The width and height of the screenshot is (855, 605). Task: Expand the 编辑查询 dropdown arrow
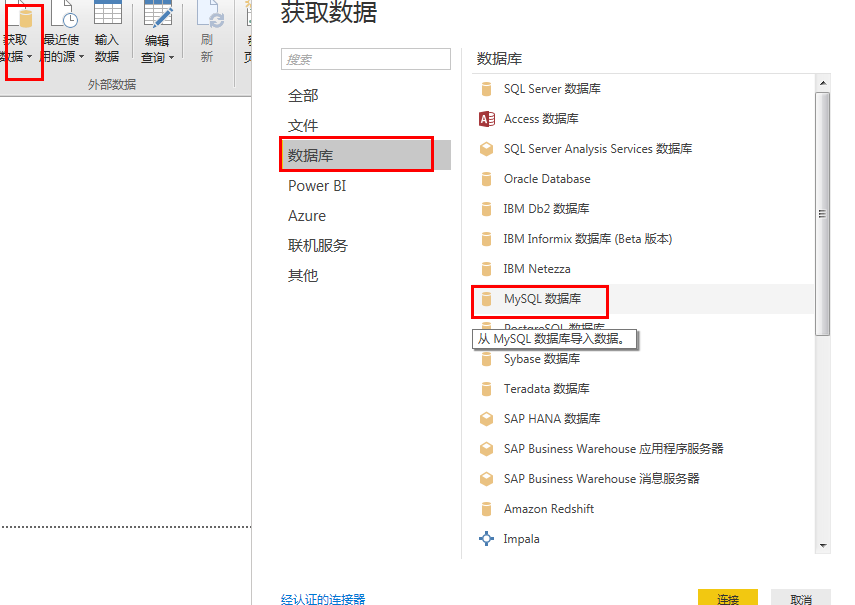171,57
